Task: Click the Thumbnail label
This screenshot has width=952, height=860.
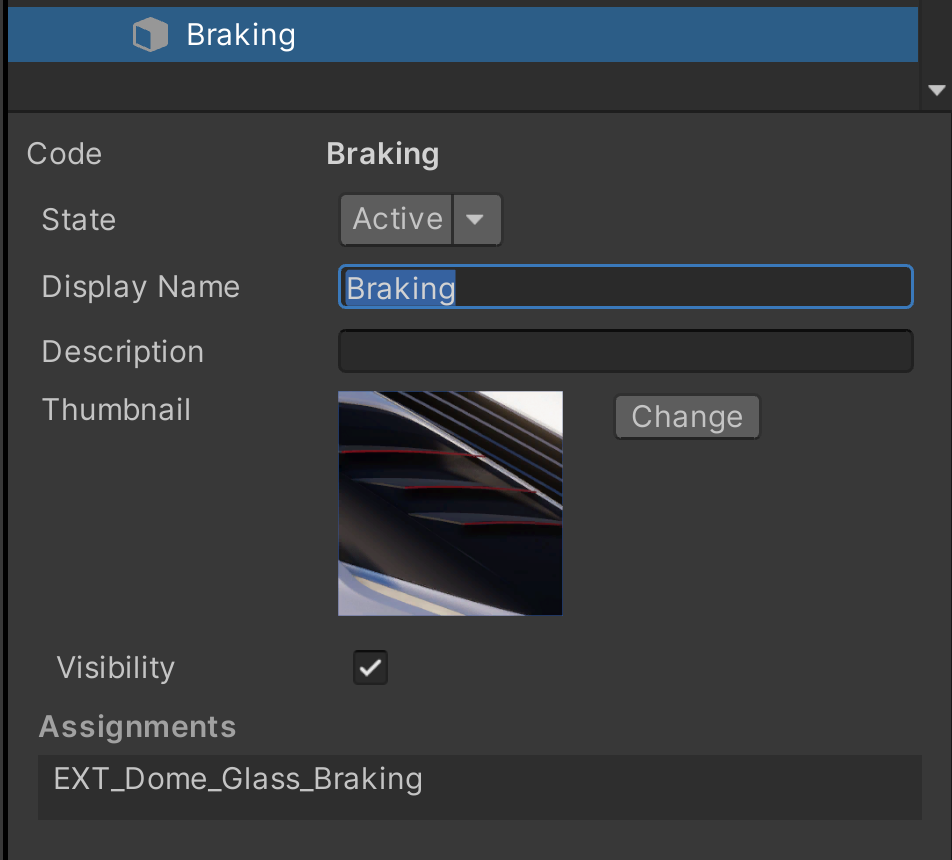Action: coord(116,410)
